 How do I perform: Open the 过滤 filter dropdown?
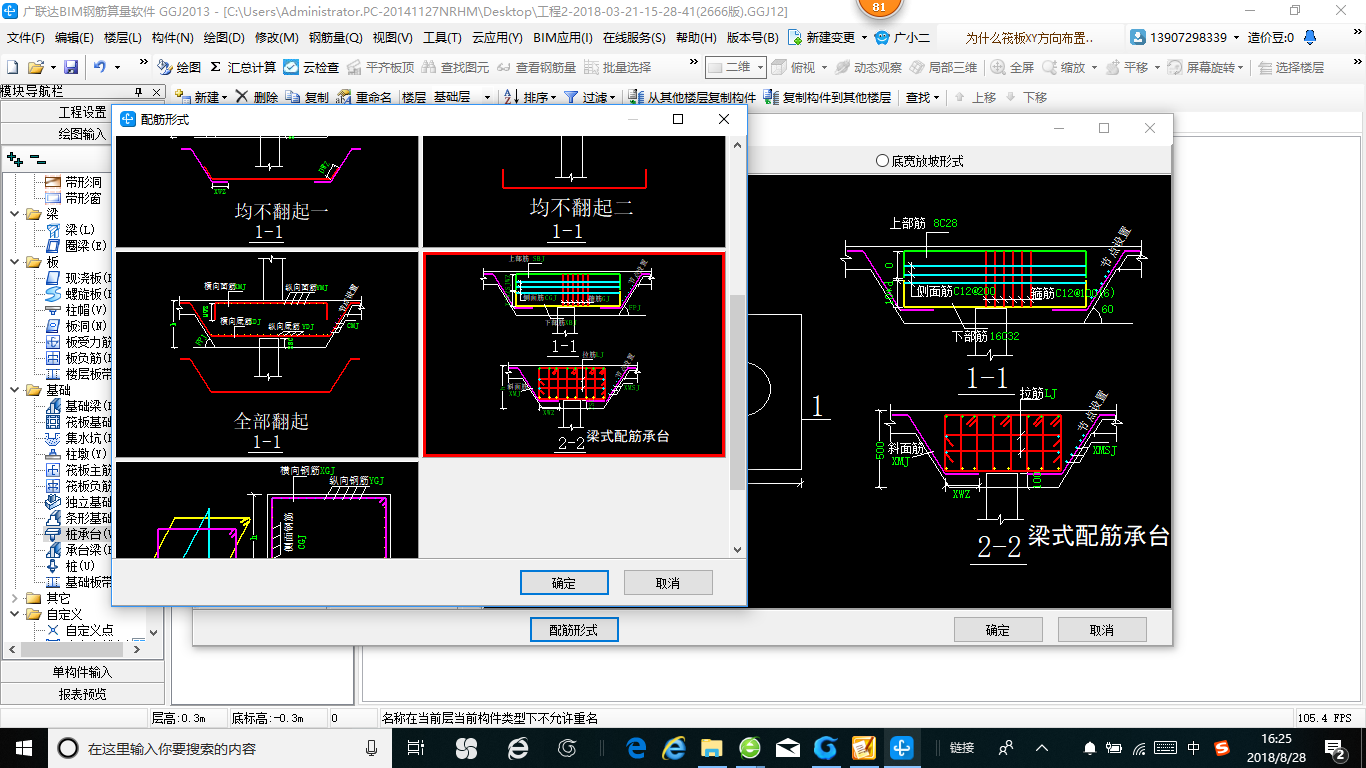pyautogui.click(x=613, y=97)
